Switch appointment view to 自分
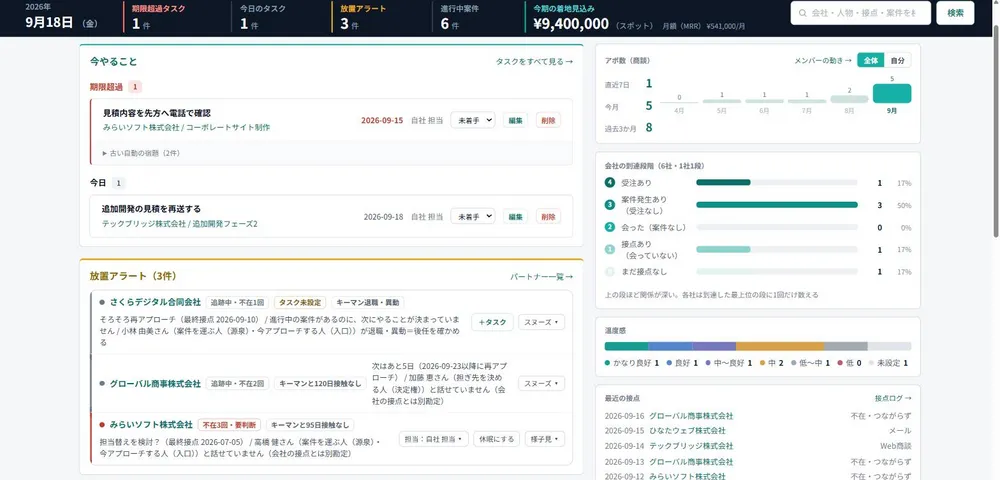This screenshot has width=1000, height=480. pos(897,61)
